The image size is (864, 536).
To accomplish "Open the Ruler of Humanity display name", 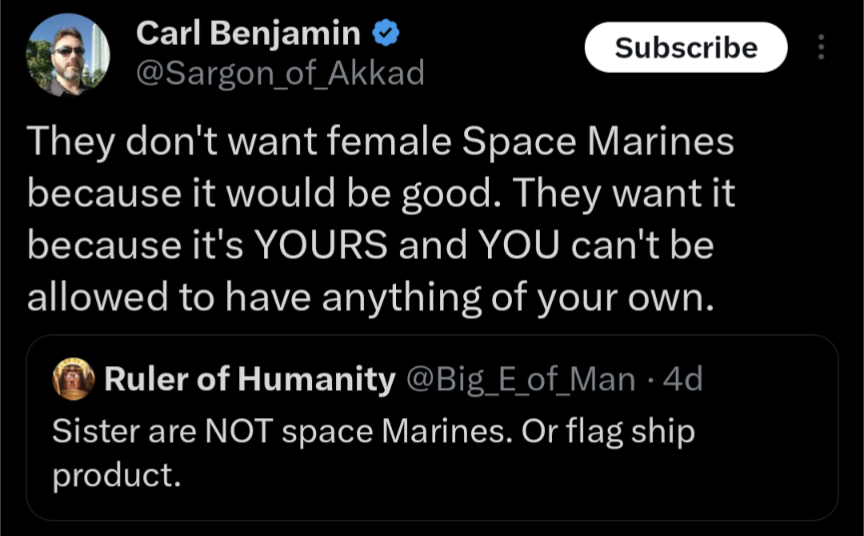I will 250,379.
